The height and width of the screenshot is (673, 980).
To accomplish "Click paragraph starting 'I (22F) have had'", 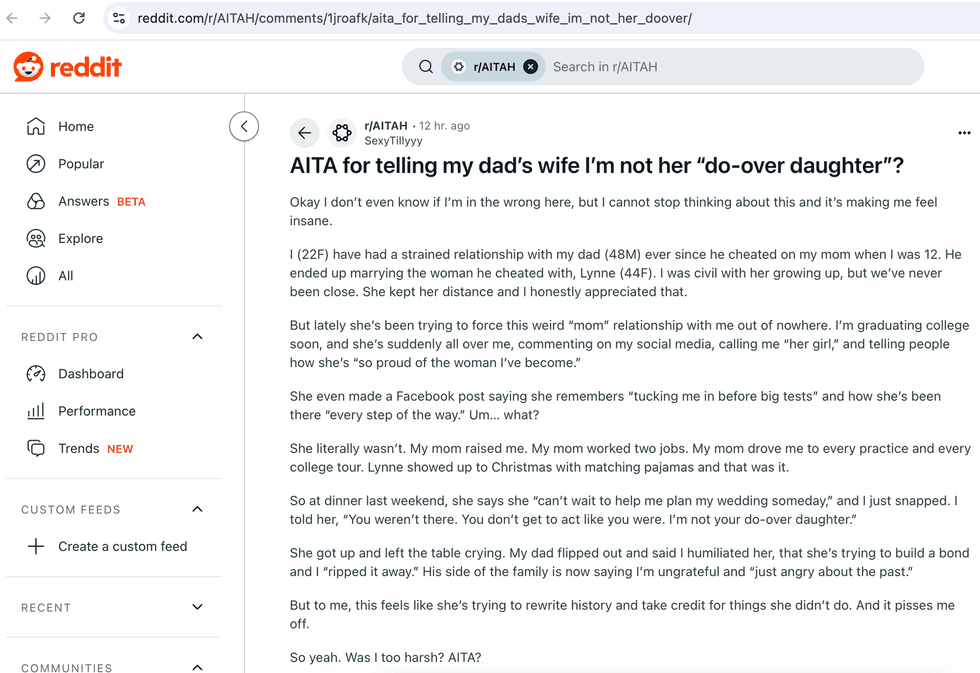I will pyautogui.click(x=625, y=273).
